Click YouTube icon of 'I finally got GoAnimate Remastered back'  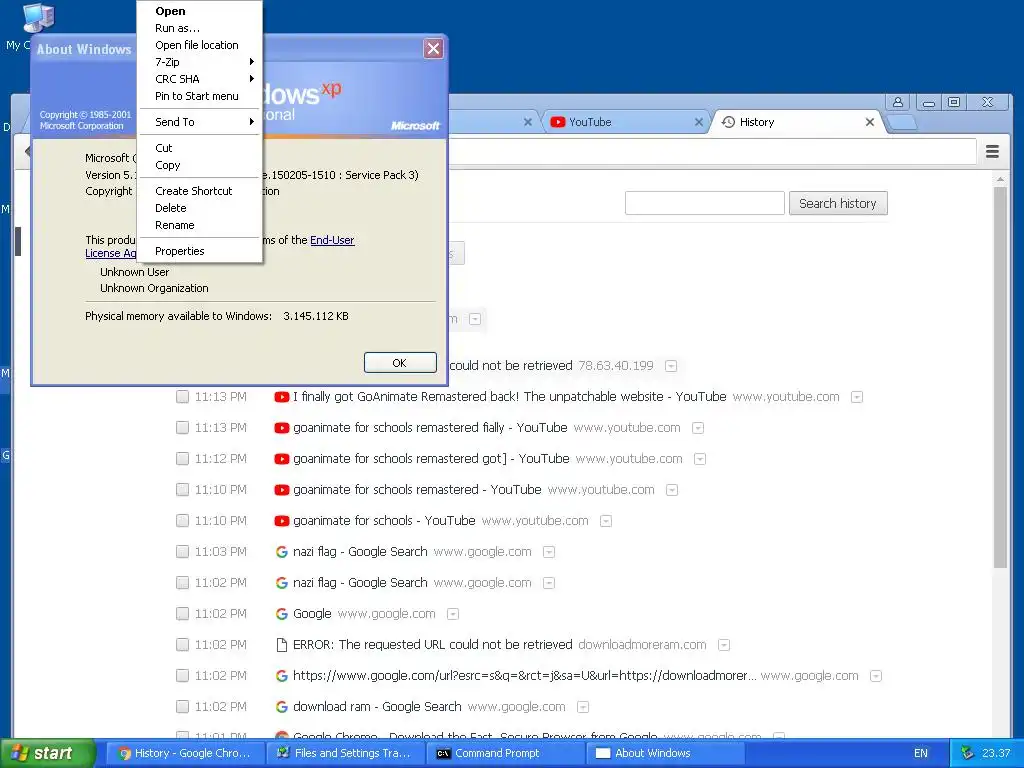pyautogui.click(x=281, y=397)
